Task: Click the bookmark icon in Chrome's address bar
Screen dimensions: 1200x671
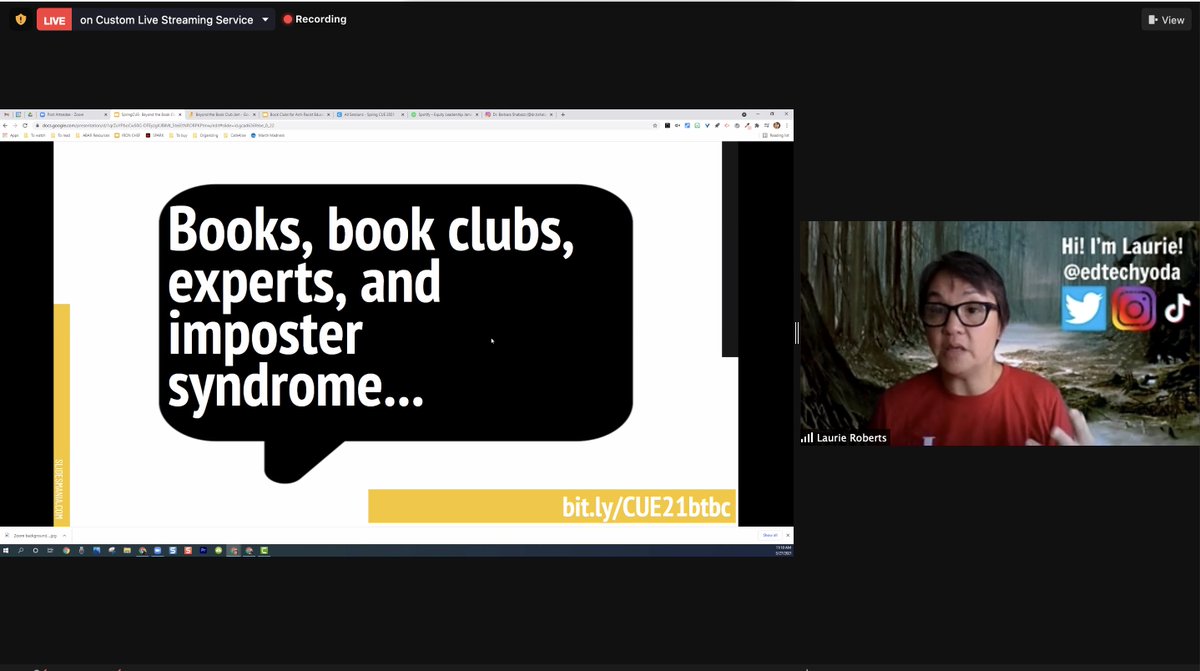Action: click(656, 124)
